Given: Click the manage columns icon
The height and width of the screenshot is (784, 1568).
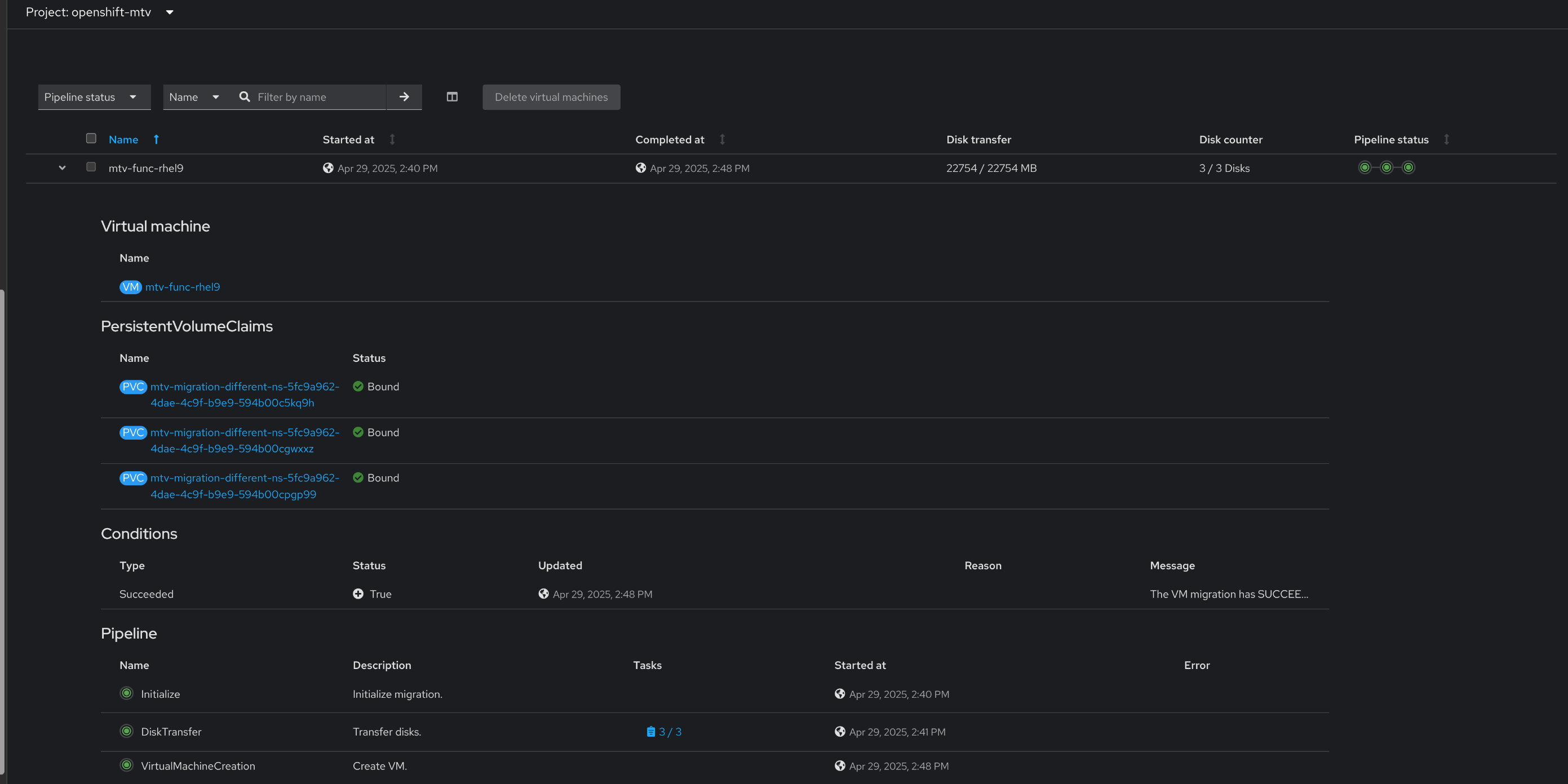Looking at the screenshot, I should 451,97.
